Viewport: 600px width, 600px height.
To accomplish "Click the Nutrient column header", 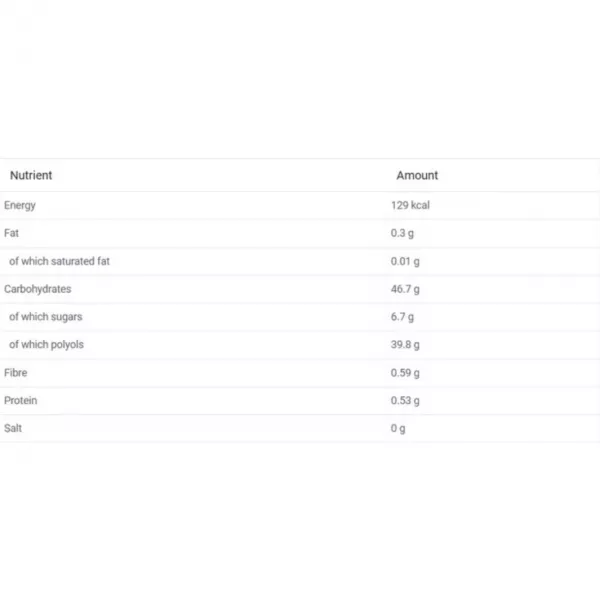I will point(31,175).
